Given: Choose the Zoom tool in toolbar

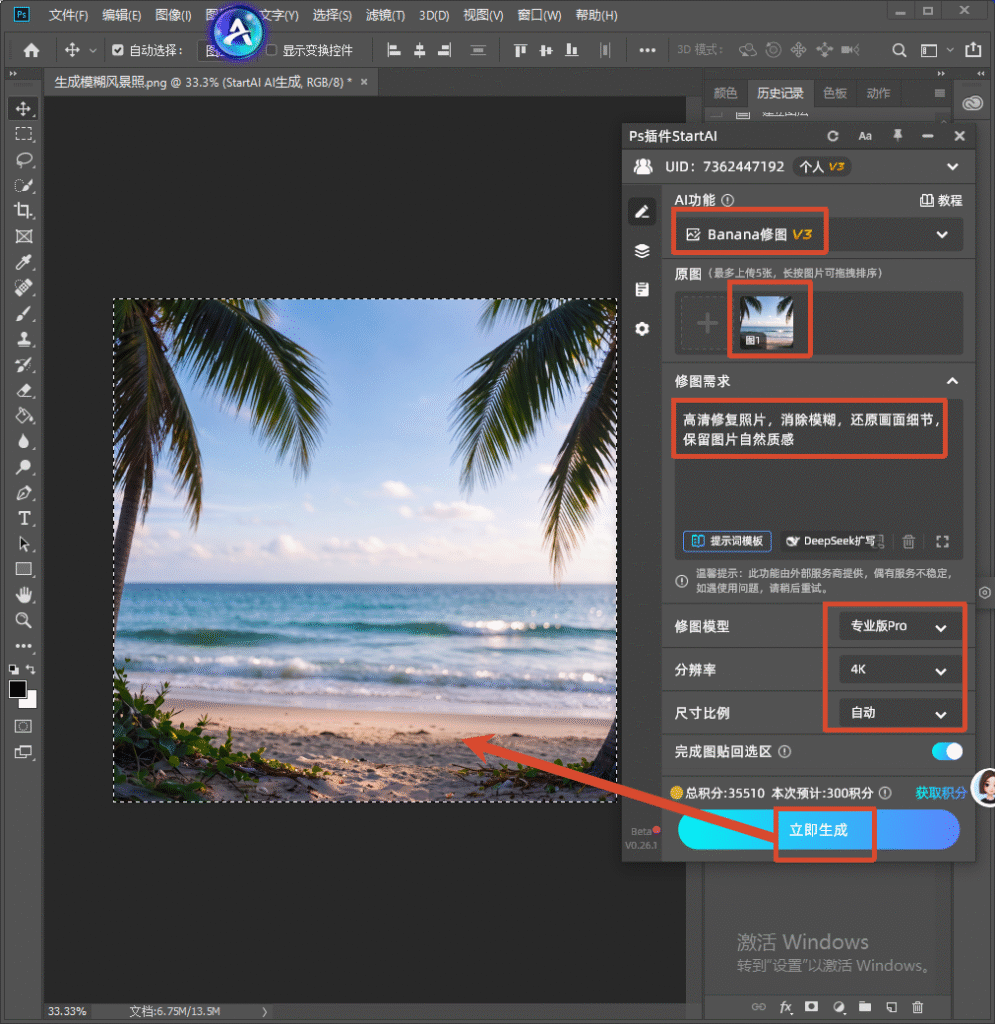Looking at the screenshot, I should pos(24,620).
